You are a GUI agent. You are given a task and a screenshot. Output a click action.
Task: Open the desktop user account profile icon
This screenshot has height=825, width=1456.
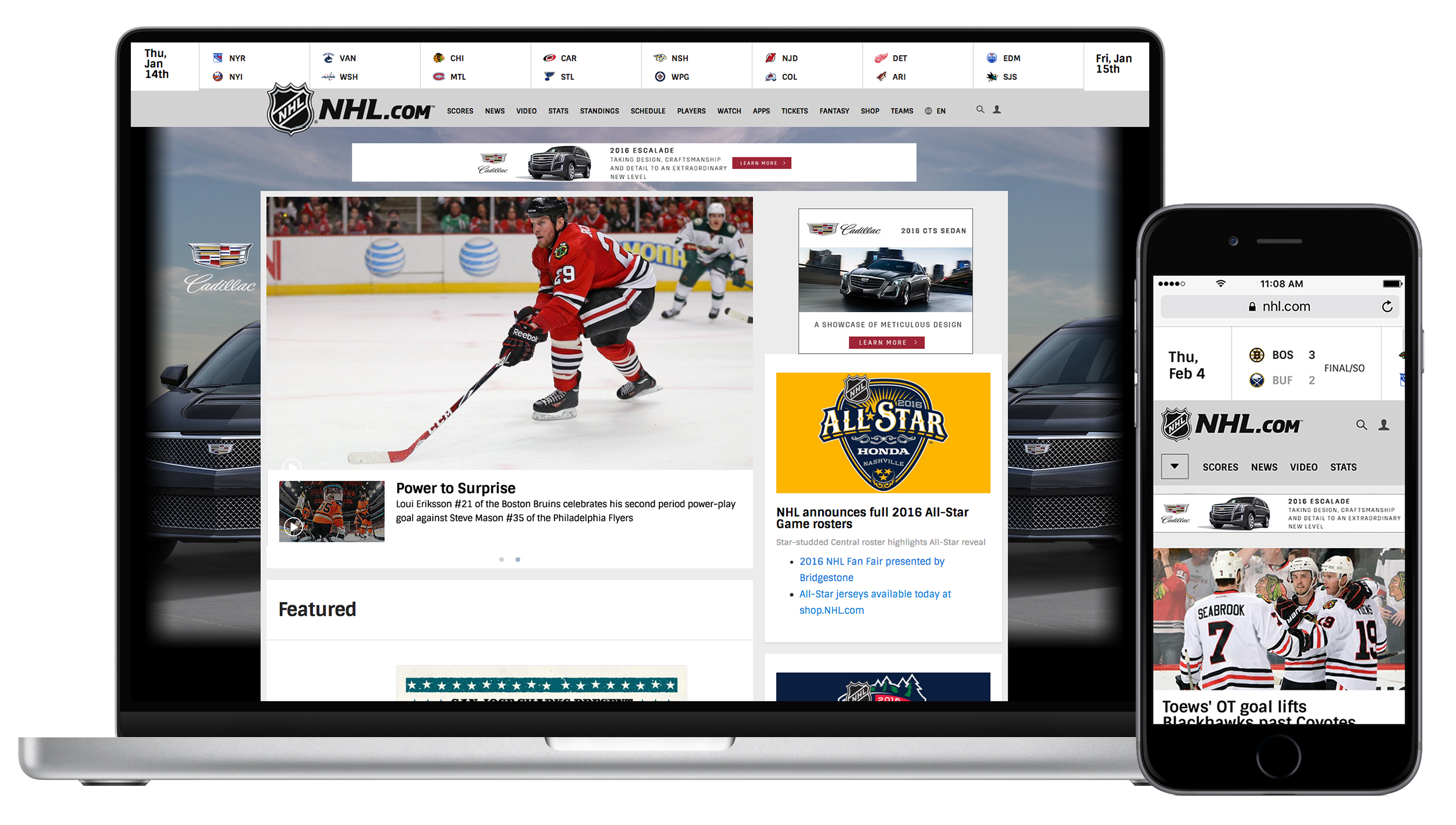click(x=997, y=109)
